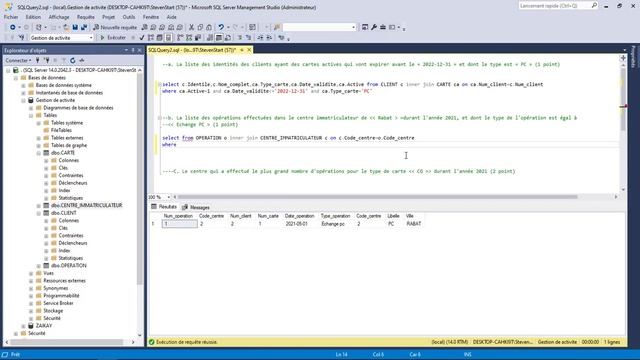Image resolution: width=640 pixels, height=360 pixels.
Task: Click the save file disk icon
Action: [x=75, y=27]
